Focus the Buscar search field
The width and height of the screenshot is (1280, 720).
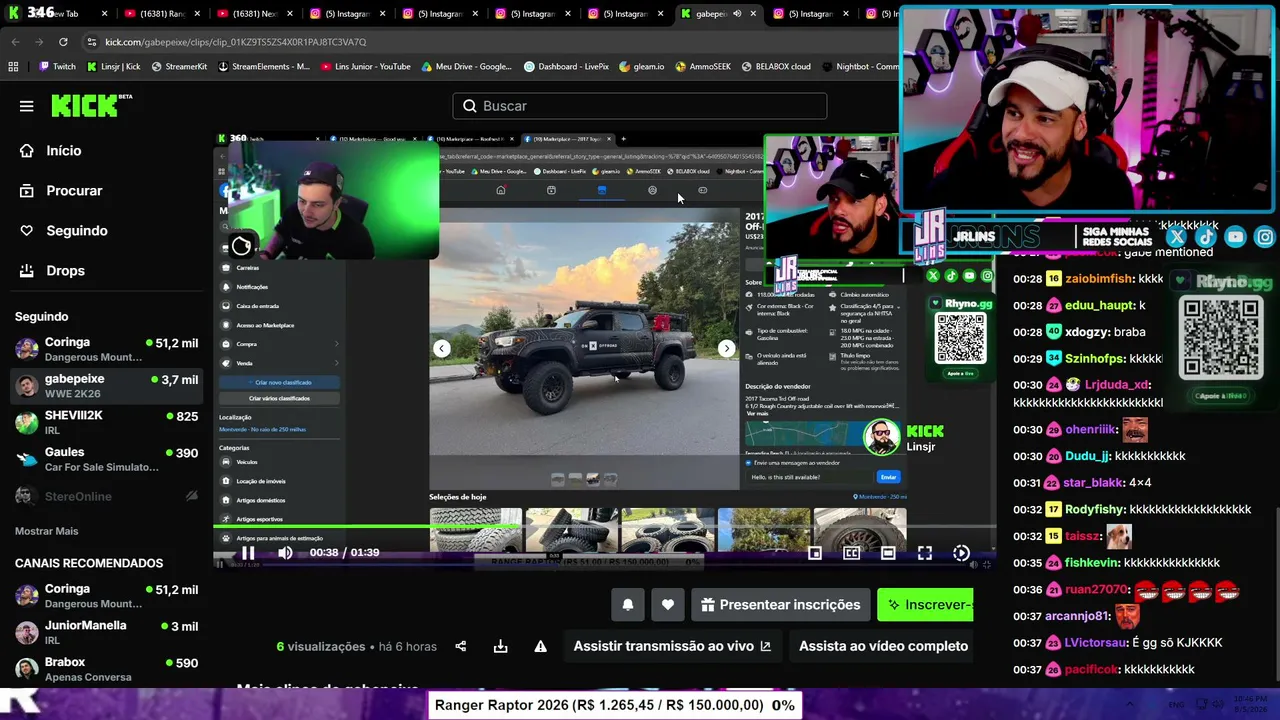tap(640, 106)
